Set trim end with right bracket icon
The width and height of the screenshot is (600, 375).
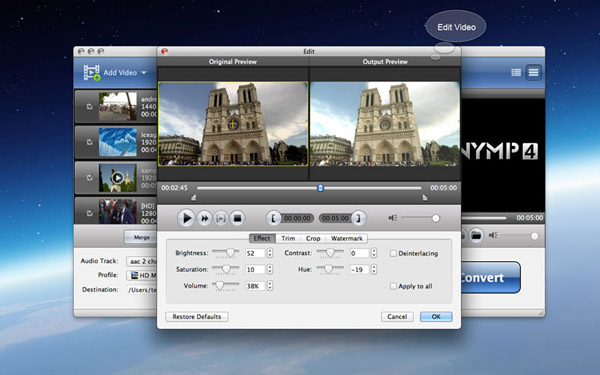click(359, 218)
